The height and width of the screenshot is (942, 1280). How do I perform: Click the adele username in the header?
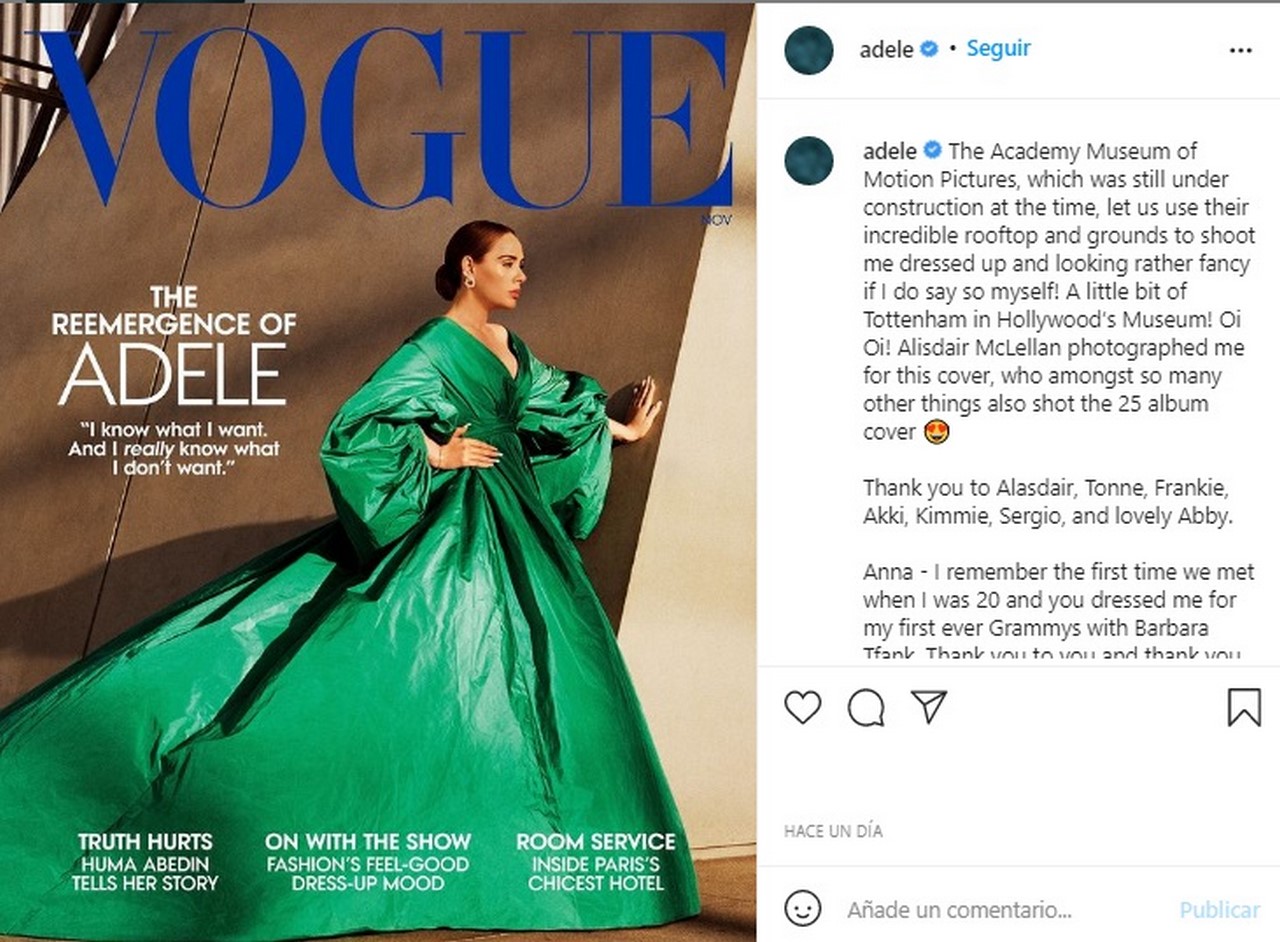[886, 49]
